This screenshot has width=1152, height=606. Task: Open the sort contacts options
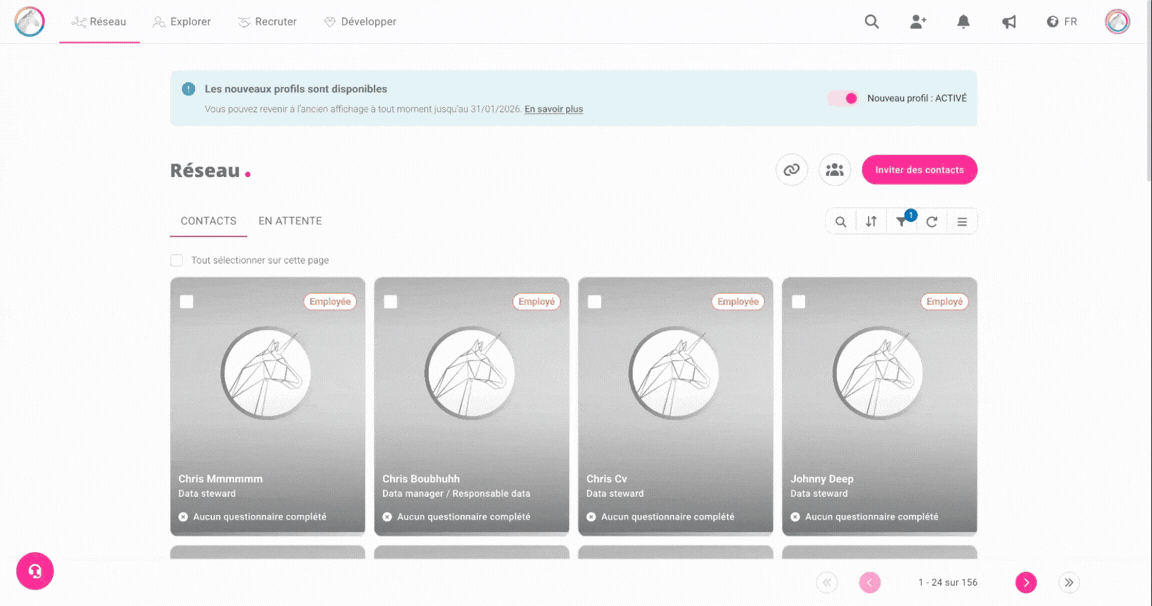(871, 222)
